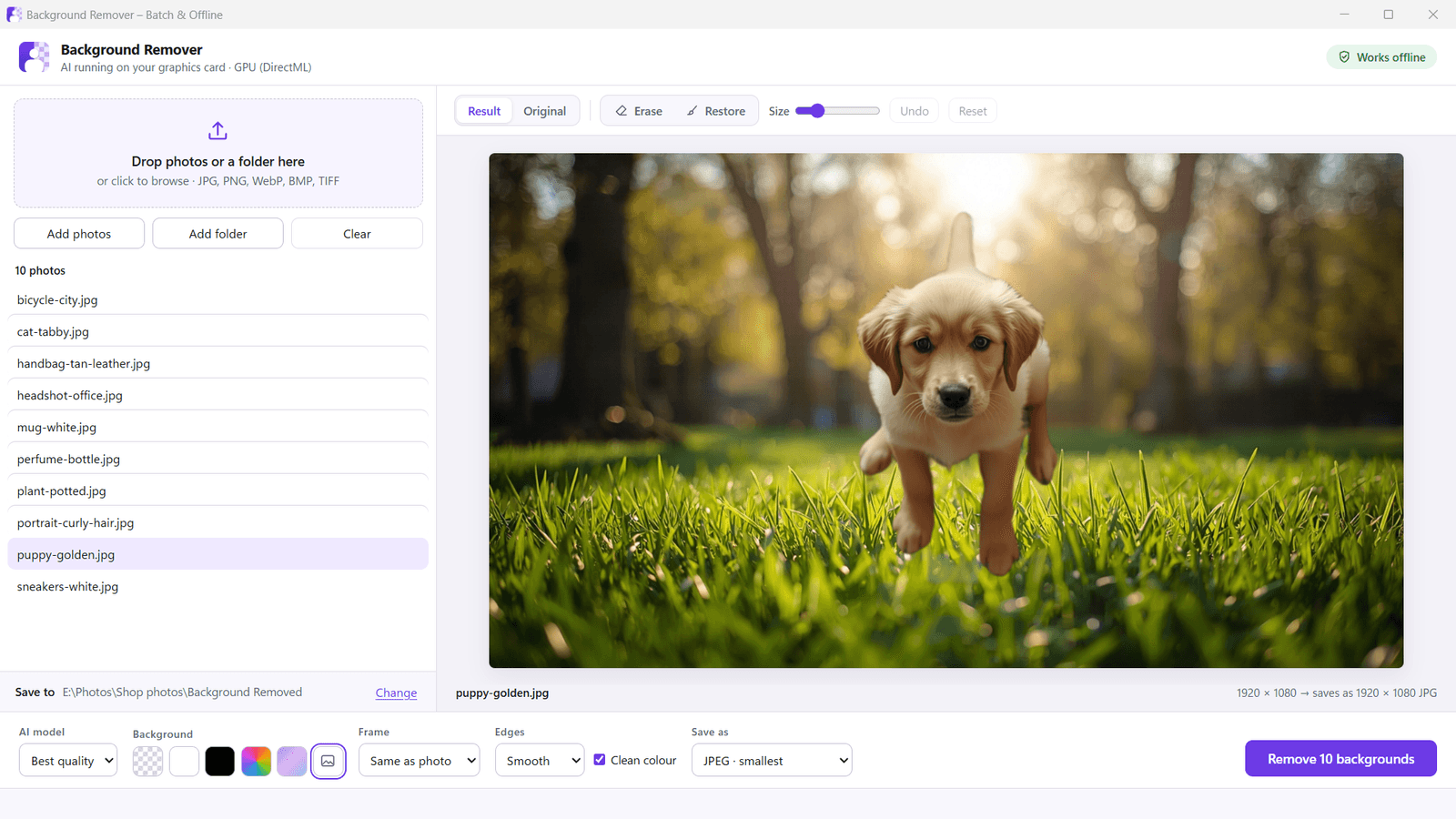
Task: Open the Save as JPEG smallest dropdown
Action: click(x=772, y=761)
